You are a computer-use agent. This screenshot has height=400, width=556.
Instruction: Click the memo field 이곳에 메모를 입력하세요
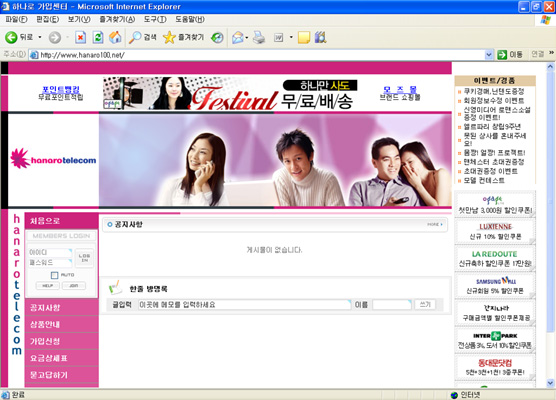tap(244, 305)
